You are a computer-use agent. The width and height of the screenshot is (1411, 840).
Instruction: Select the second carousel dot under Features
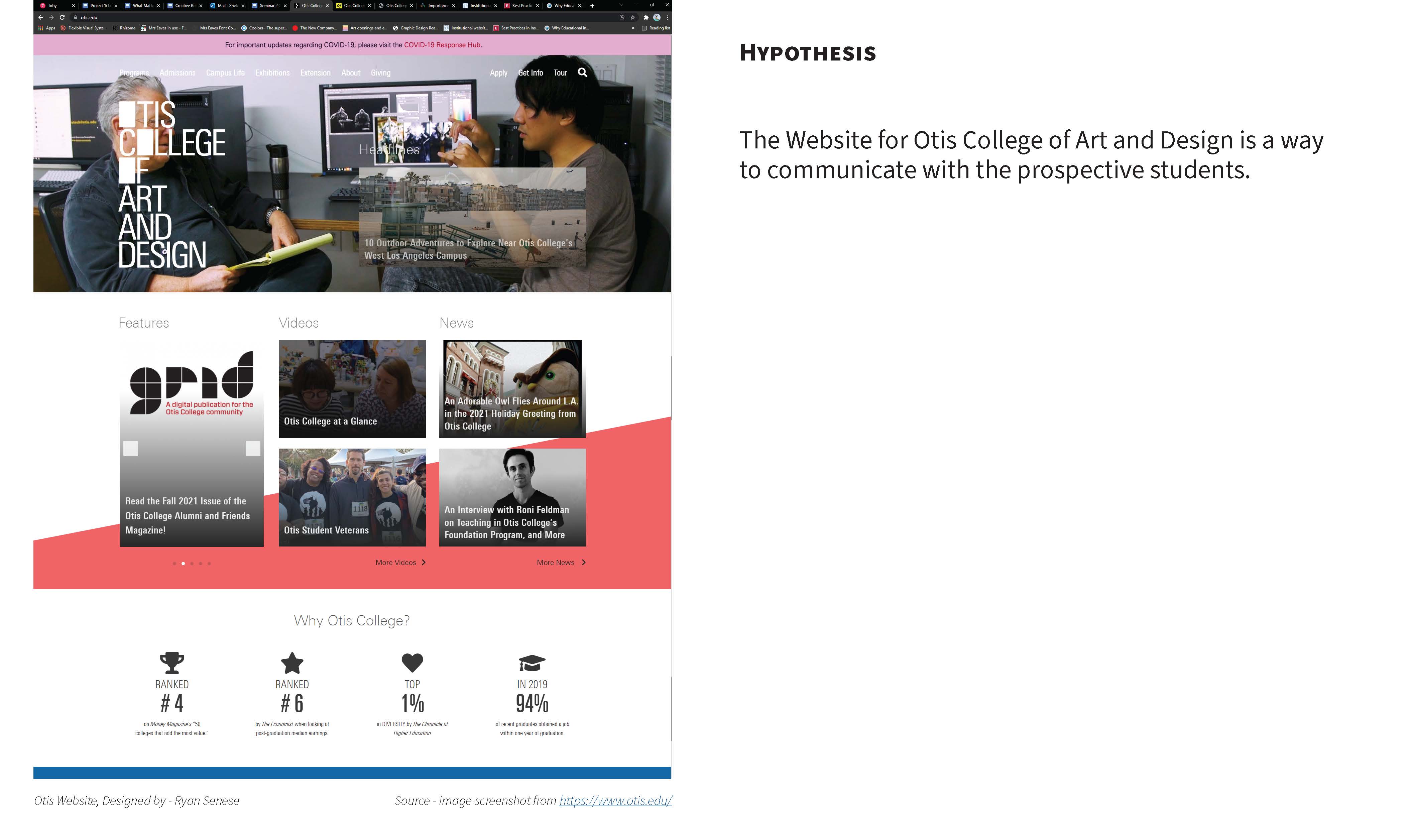click(x=183, y=563)
